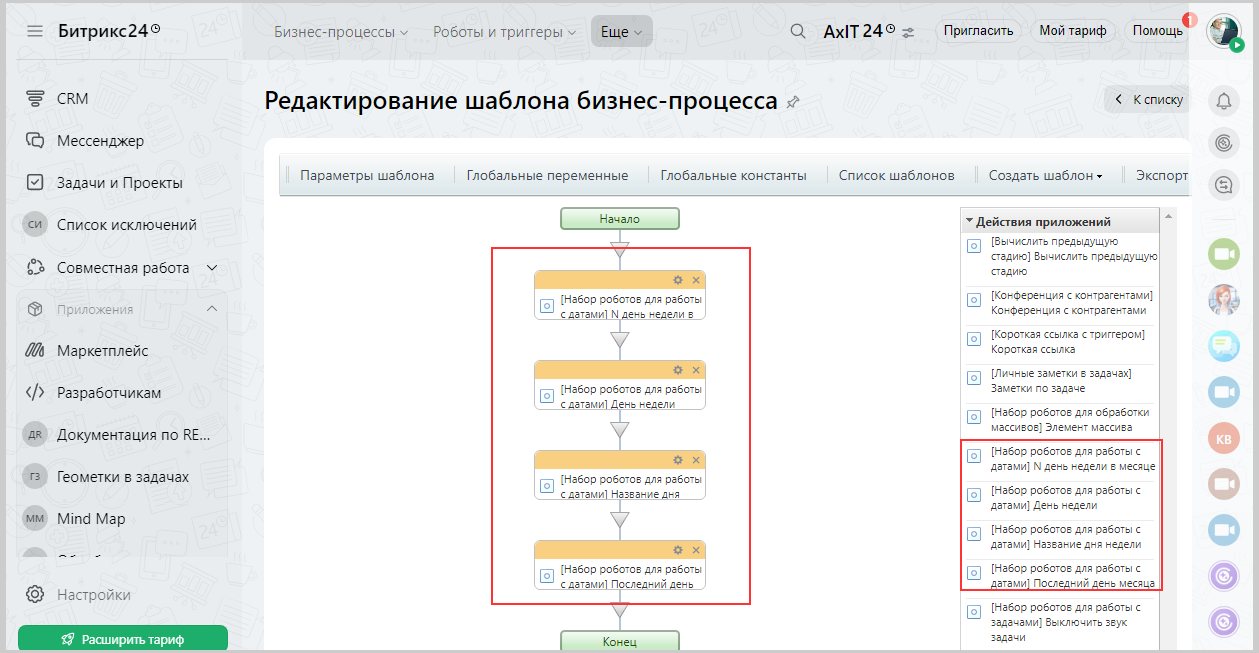
Task: Open settings gear of N день недели block
Action: pyautogui.click(x=678, y=280)
